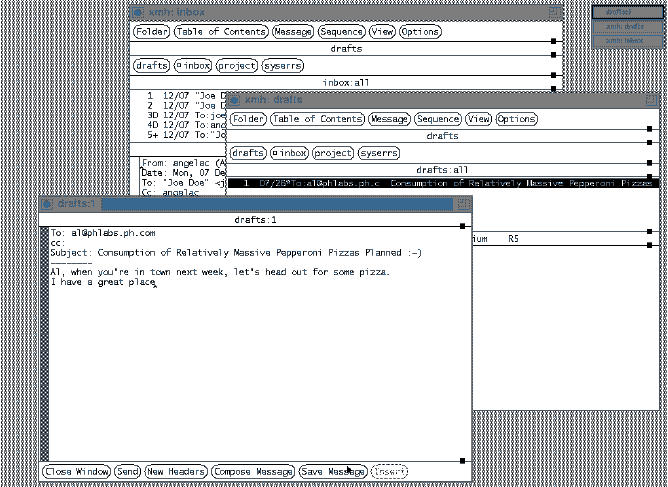Click pane grip above composition window button row

click(x=462, y=461)
